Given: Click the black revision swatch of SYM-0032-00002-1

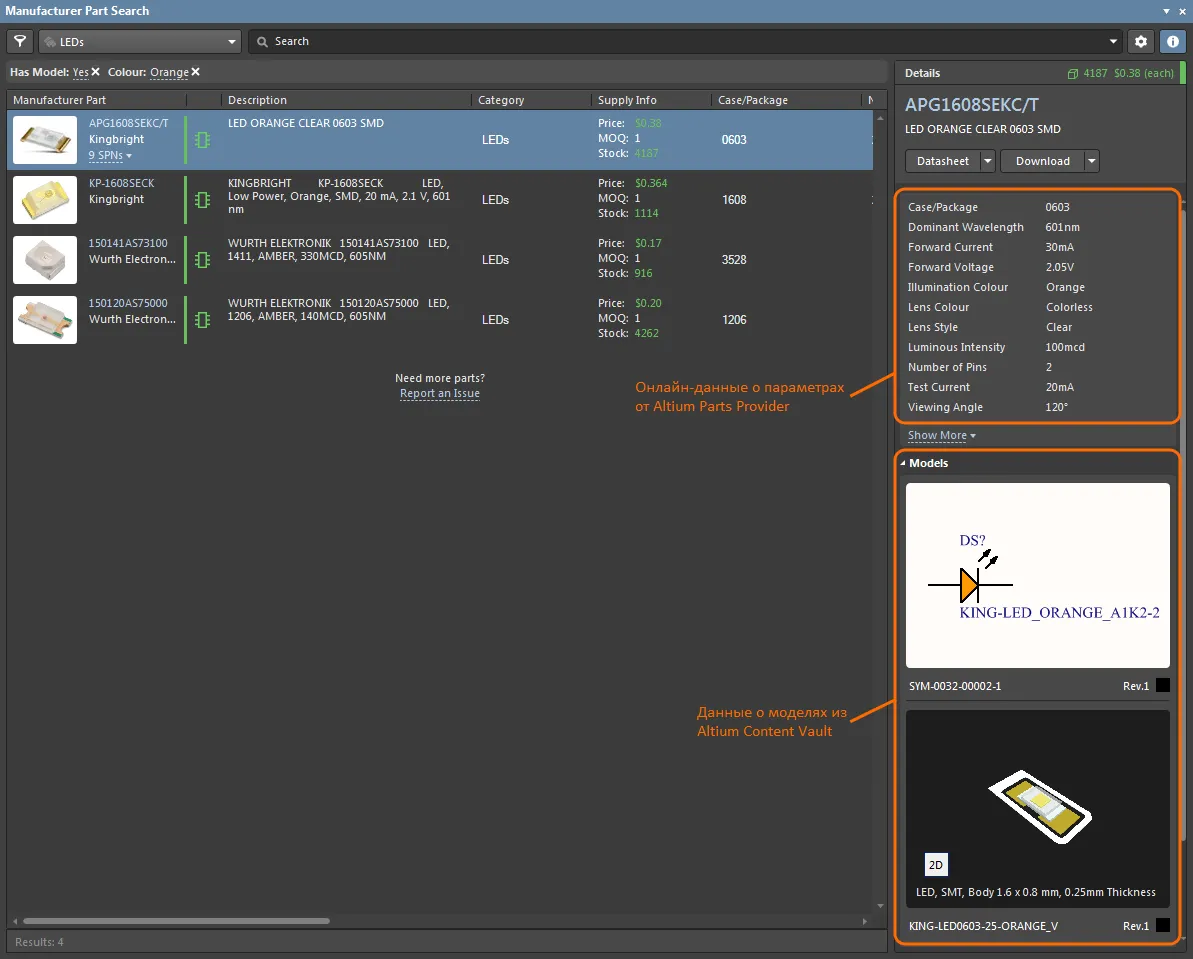Looking at the screenshot, I should 1162,686.
